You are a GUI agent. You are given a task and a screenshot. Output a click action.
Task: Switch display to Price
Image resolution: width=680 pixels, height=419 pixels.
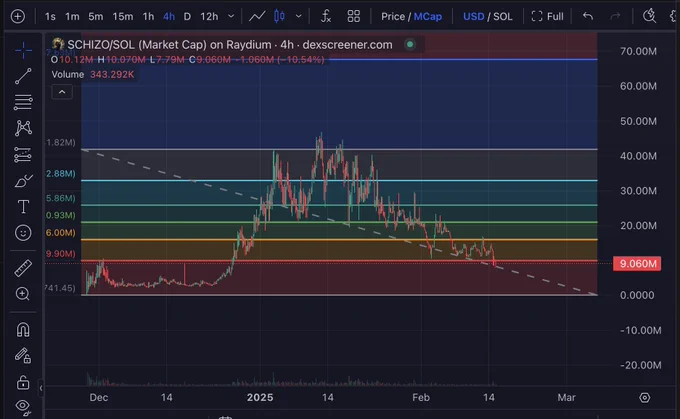393,16
